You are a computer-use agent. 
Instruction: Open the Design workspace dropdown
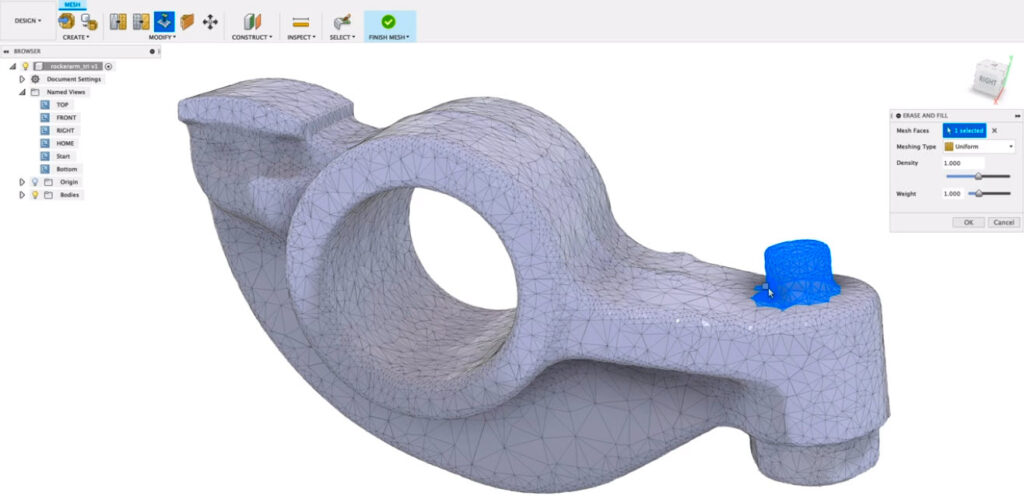pos(28,21)
